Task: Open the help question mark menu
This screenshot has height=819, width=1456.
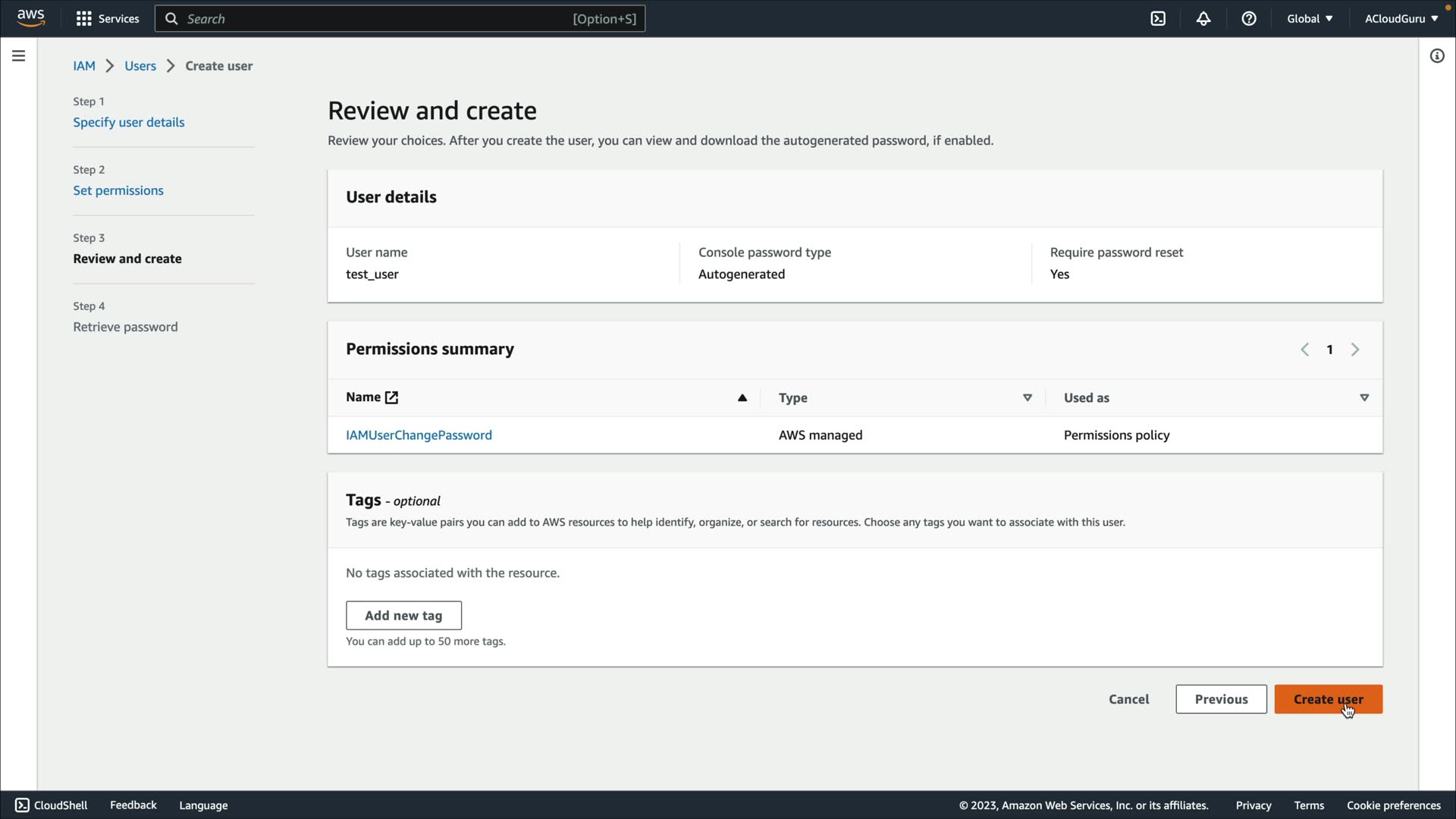Action: [x=1249, y=18]
